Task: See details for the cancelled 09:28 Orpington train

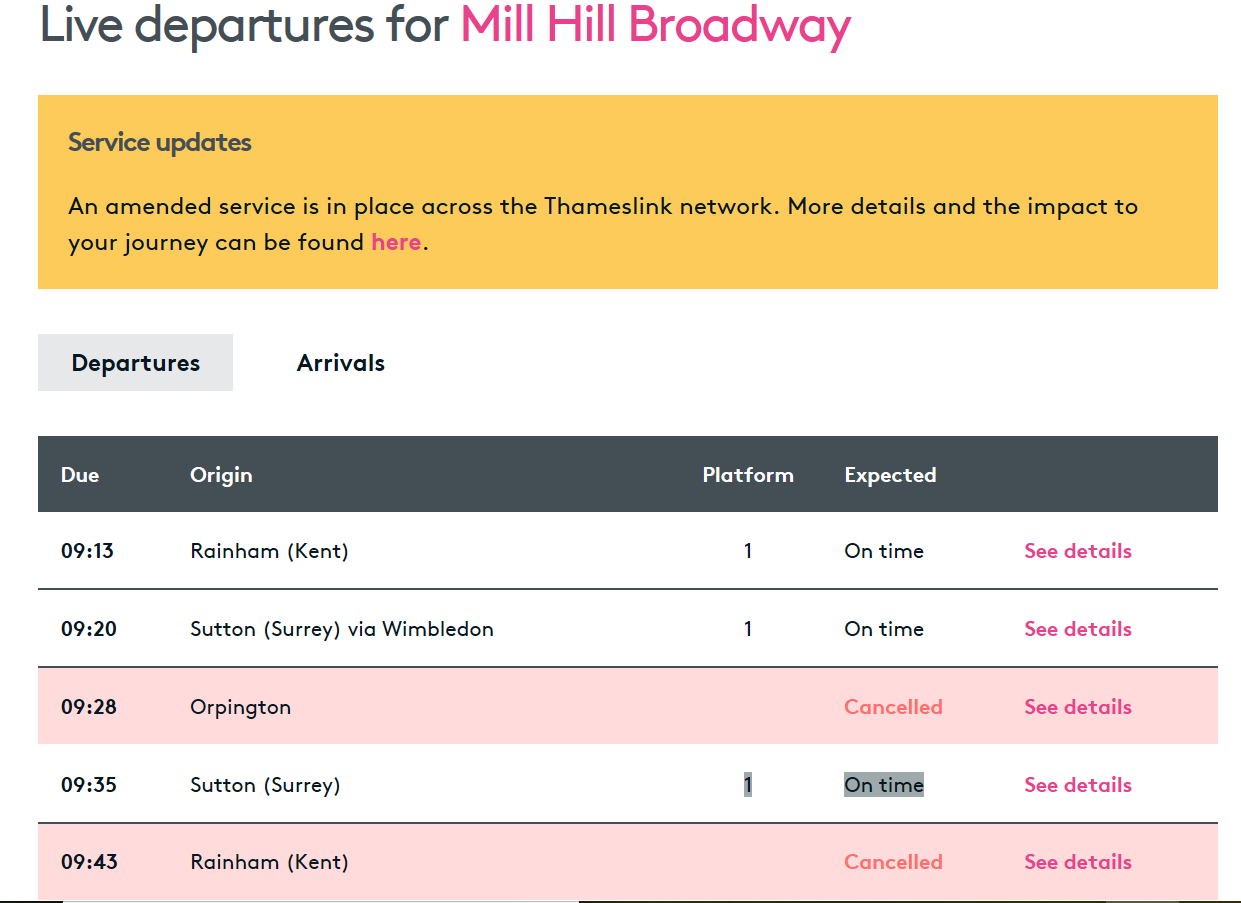Action: [x=1078, y=707]
